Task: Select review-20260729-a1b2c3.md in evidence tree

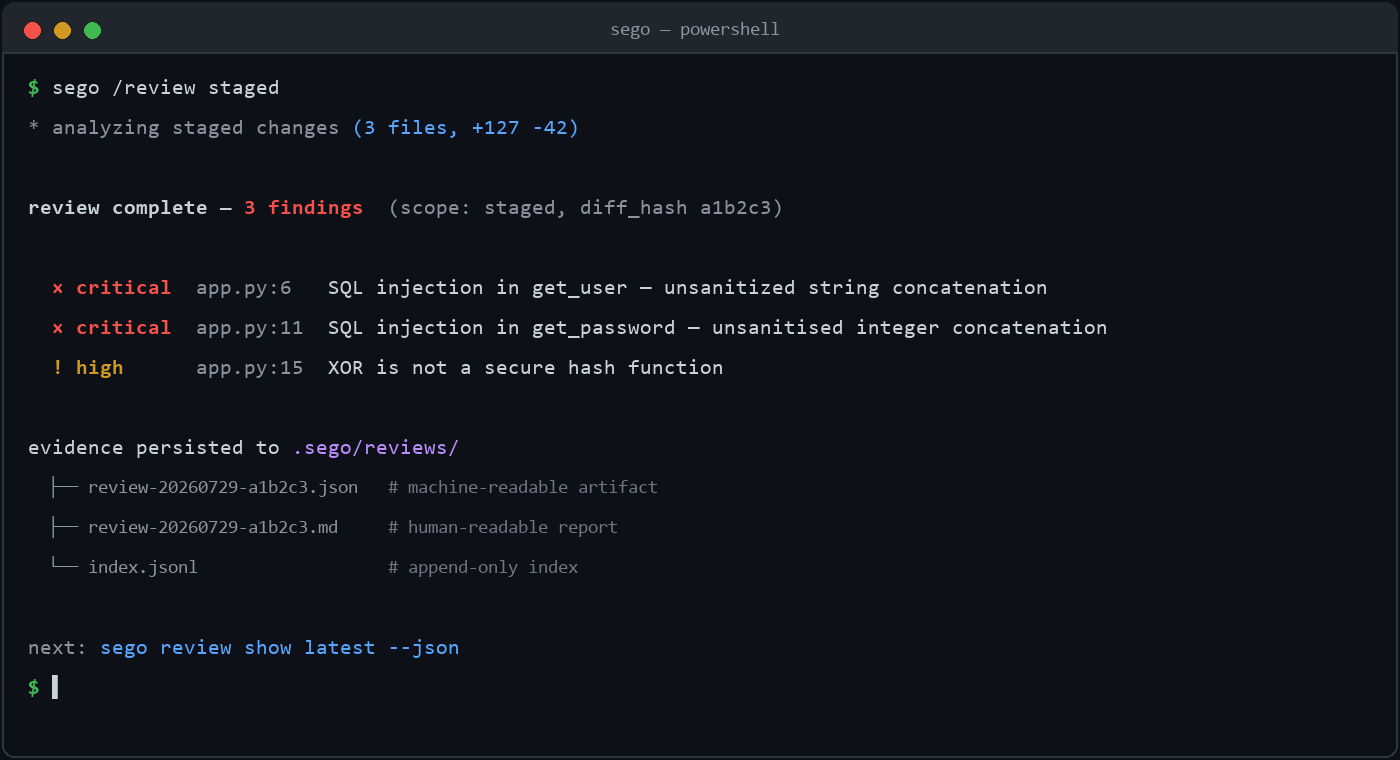Action: [x=213, y=527]
